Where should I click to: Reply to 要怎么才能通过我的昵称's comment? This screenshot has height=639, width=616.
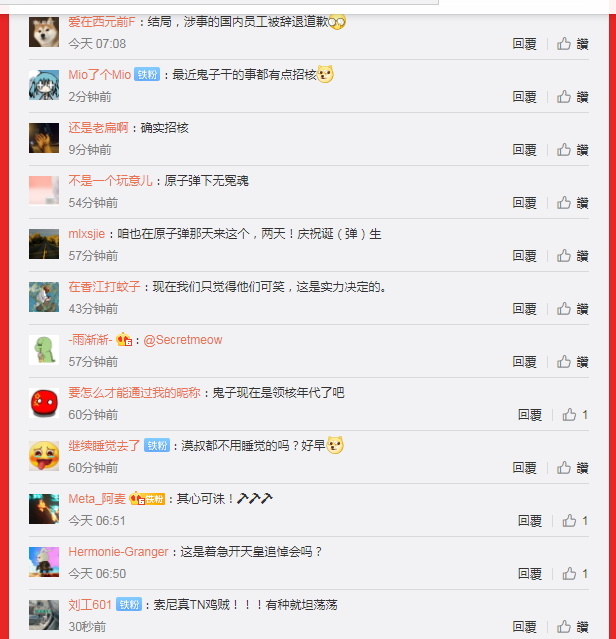[x=530, y=414]
